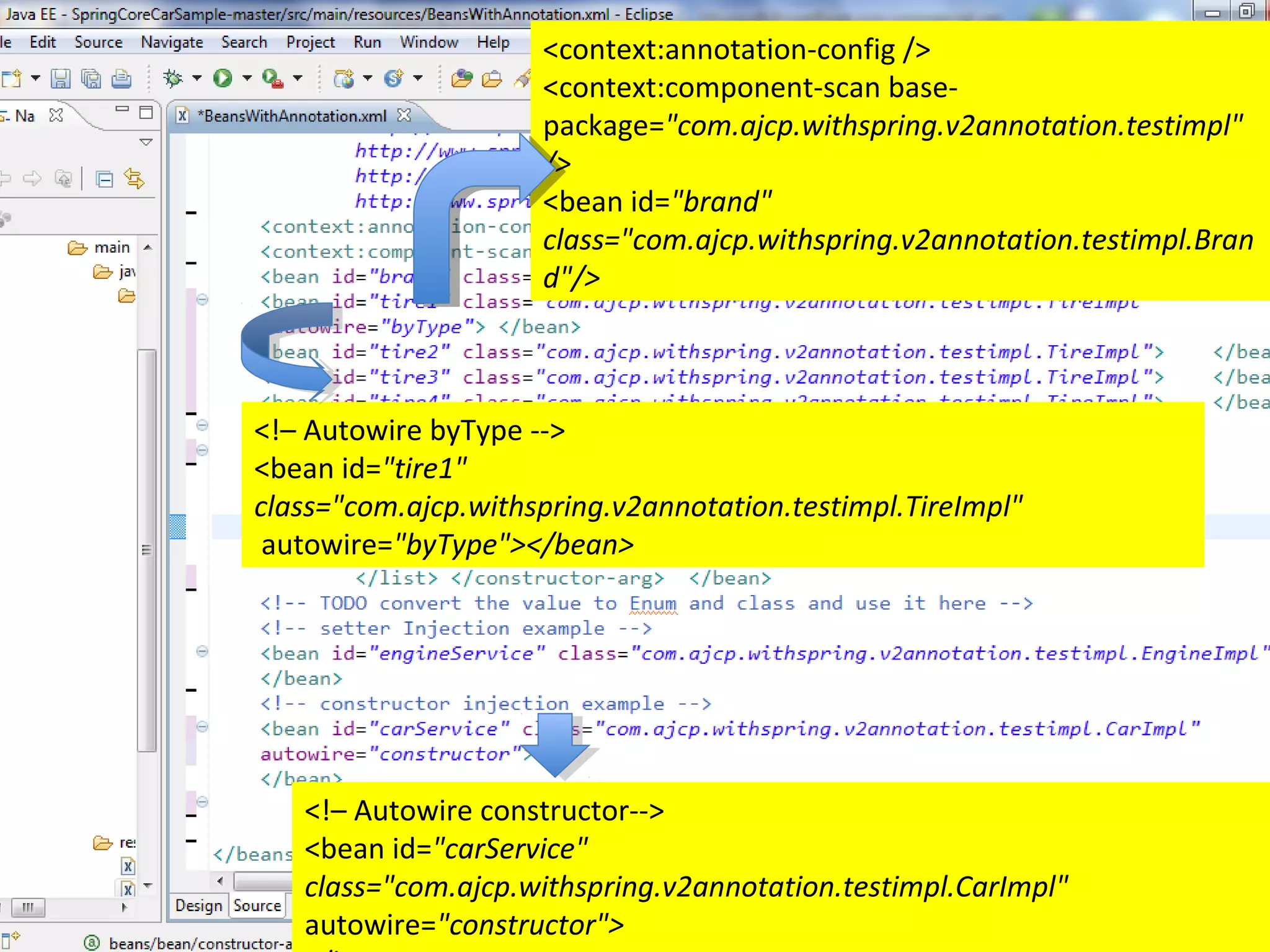This screenshot has height=952, width=1270.
Task: Open the dropdown next to web project icon
Action: tap(368, 78)
